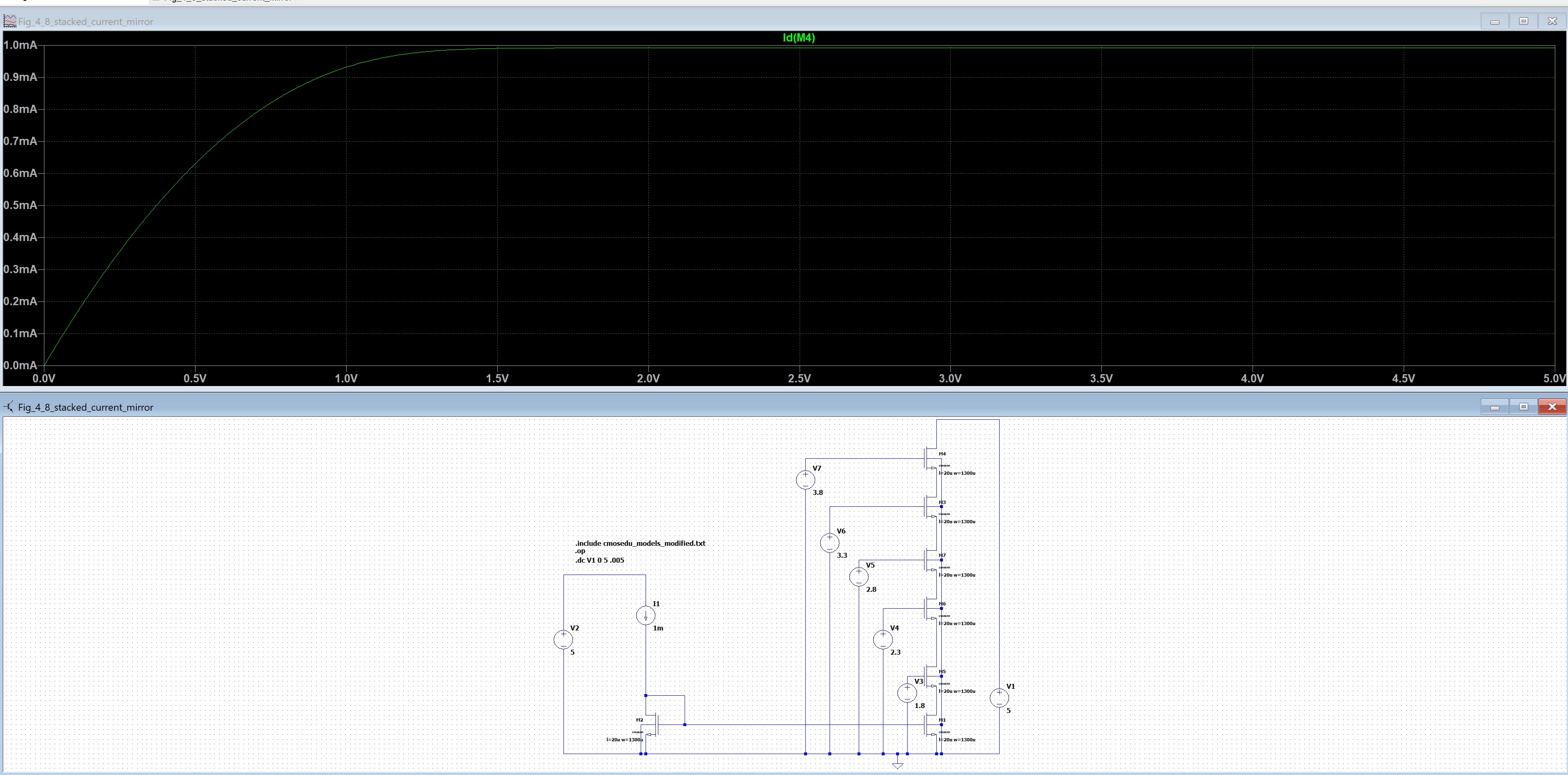
Task: Click V4's value label 2.3
Action: coord(895,652)
